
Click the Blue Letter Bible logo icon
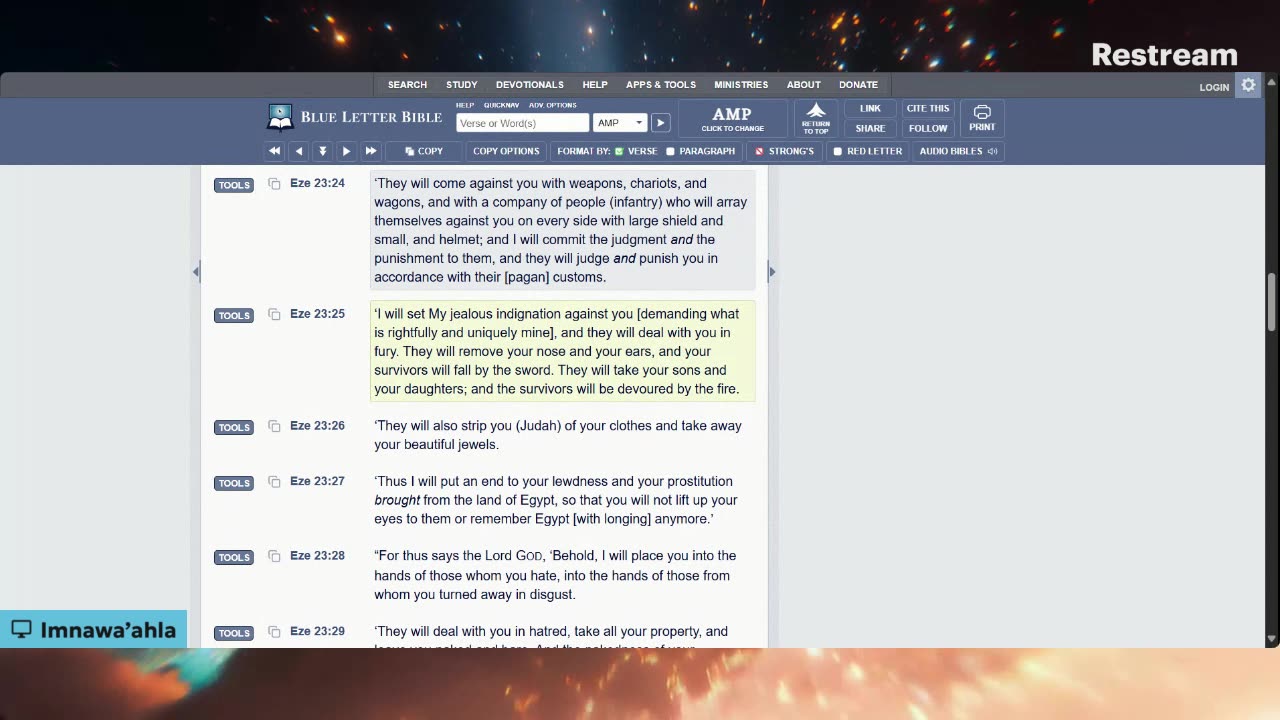280,117
